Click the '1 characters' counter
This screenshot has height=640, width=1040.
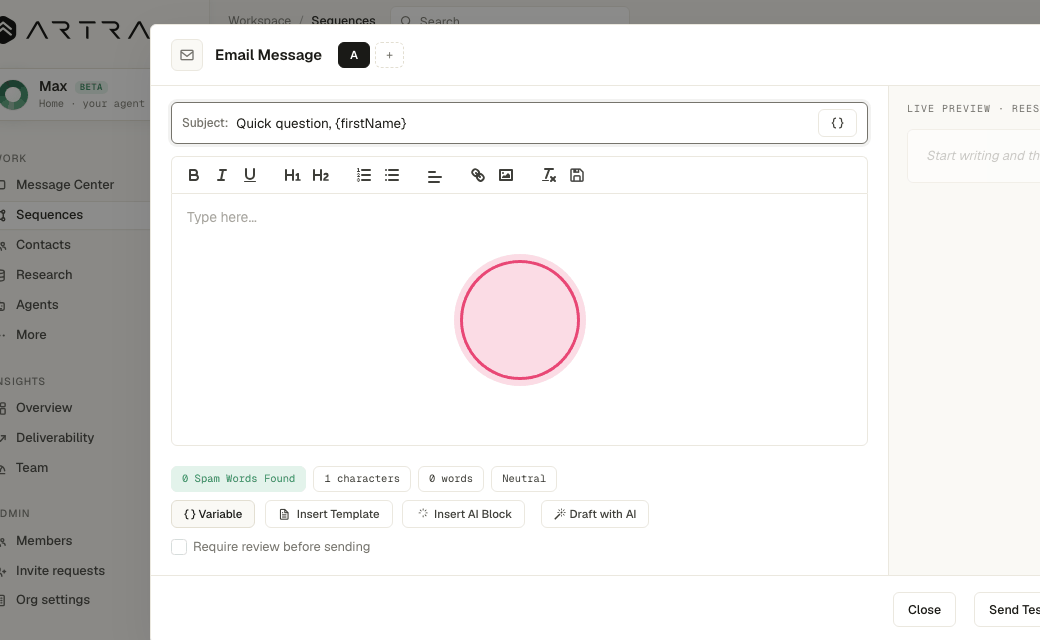click(361, 479)
